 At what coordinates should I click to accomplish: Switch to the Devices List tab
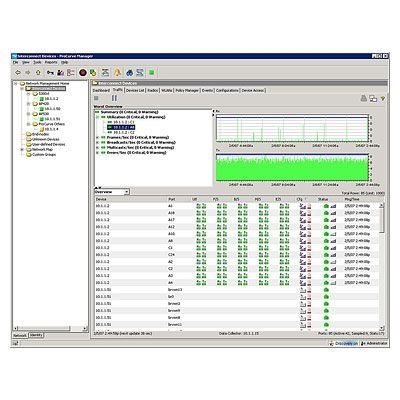coord(135,90)
